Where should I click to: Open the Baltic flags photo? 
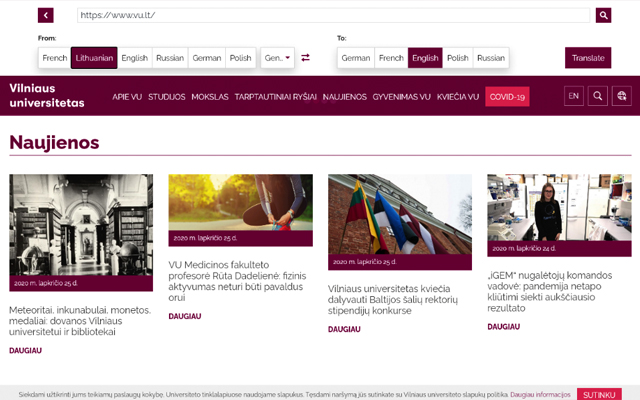pos(400,214)
